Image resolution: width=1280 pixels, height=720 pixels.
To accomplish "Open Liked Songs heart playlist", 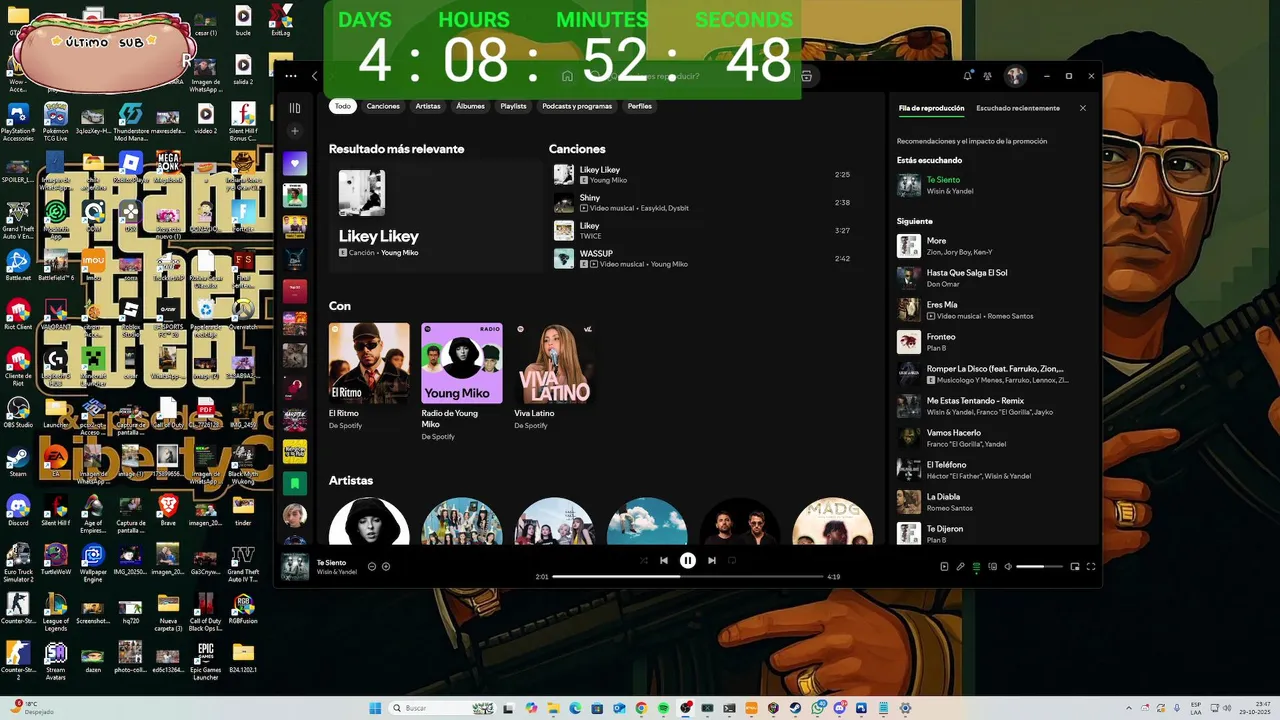I will (x=295, y=163).
